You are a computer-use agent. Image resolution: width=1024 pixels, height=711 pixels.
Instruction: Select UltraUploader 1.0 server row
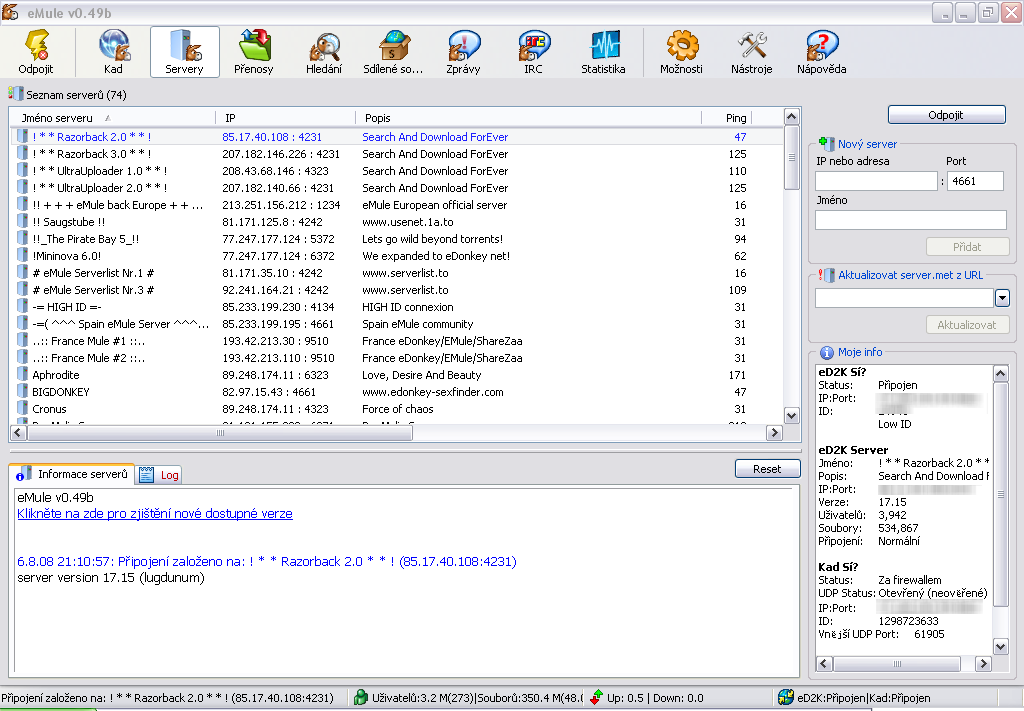click(397, 171)
